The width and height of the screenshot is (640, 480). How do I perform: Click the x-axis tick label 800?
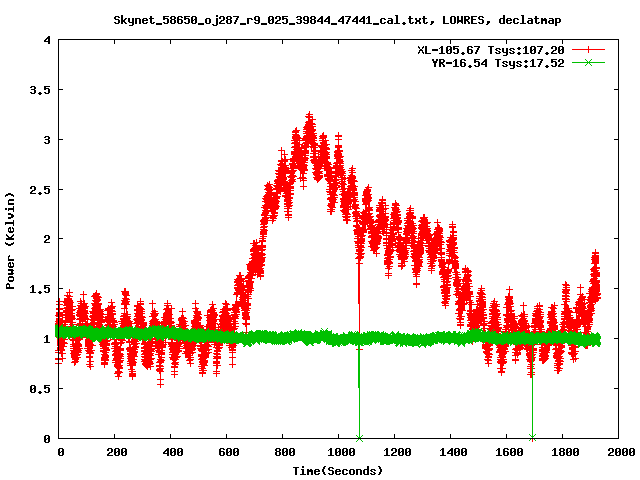click(284, 452)
